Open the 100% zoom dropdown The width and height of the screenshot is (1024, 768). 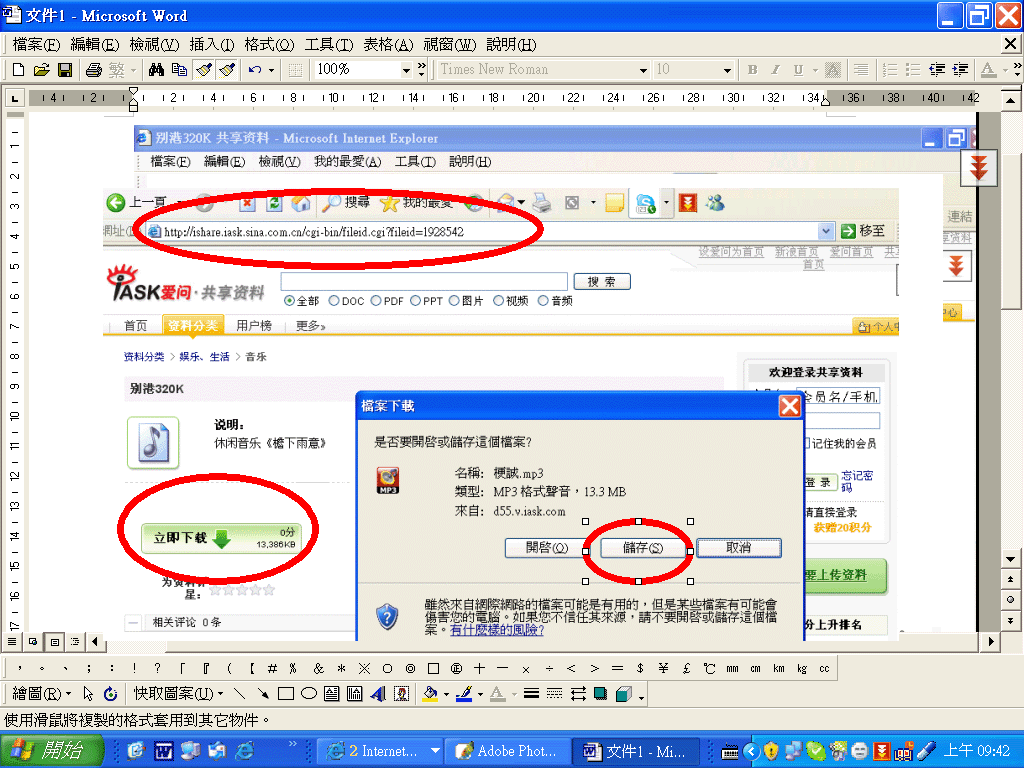pyautogui.click(x=406, y=70)
